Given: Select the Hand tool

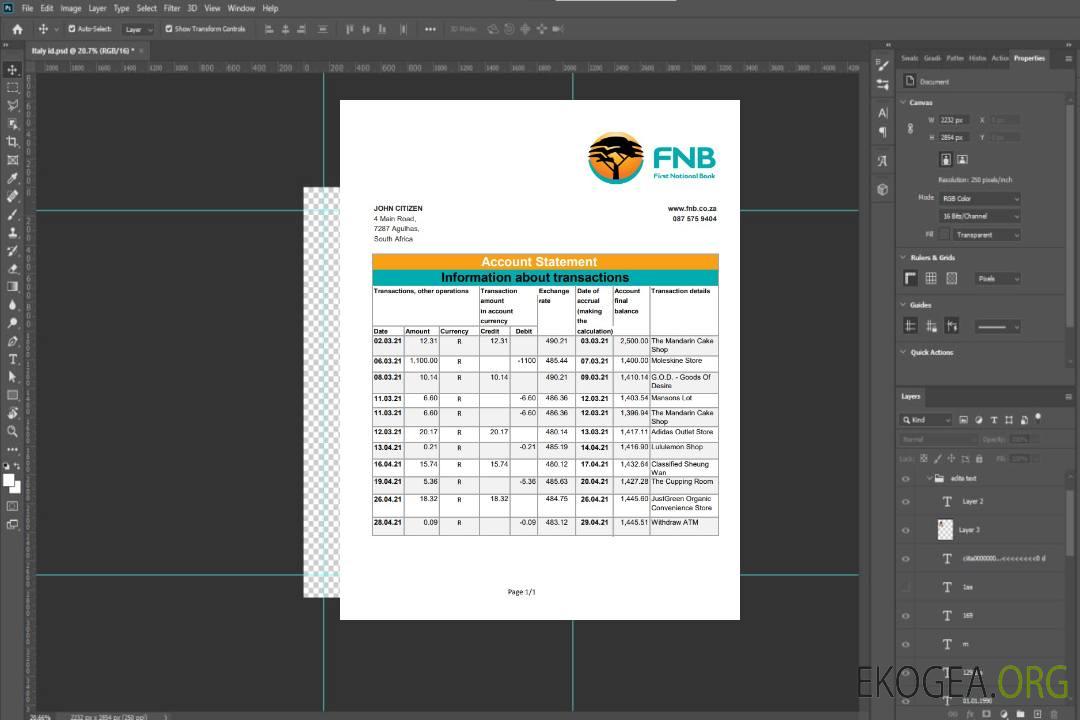Looking at the screenshot, I should point(12,413).
